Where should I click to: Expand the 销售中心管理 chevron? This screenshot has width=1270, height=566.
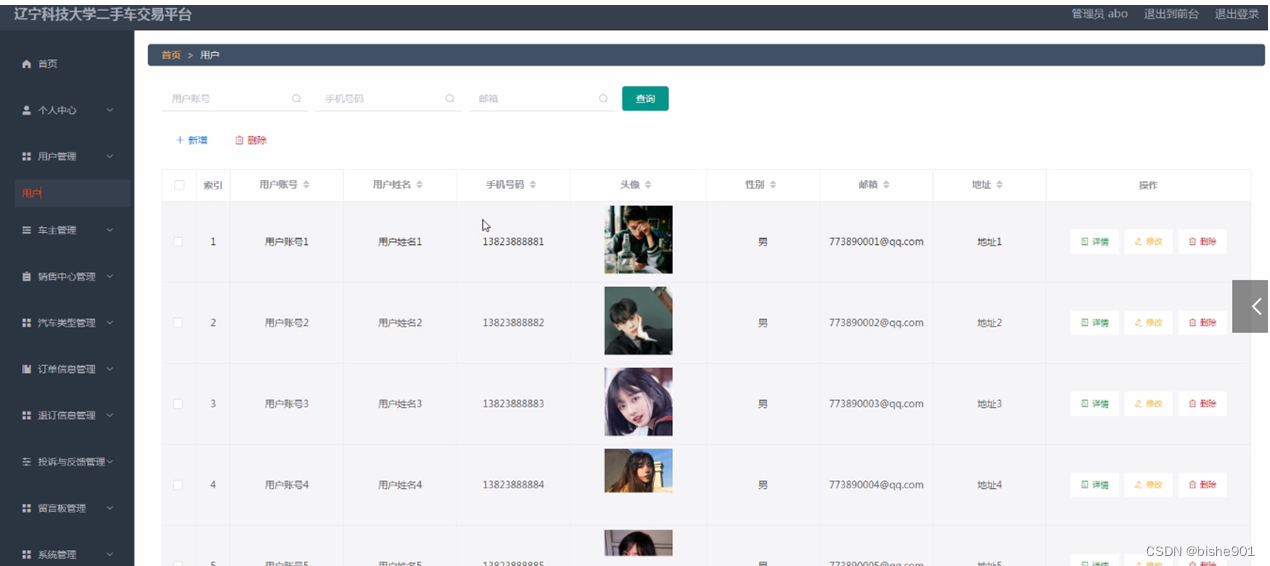(110, 276)
